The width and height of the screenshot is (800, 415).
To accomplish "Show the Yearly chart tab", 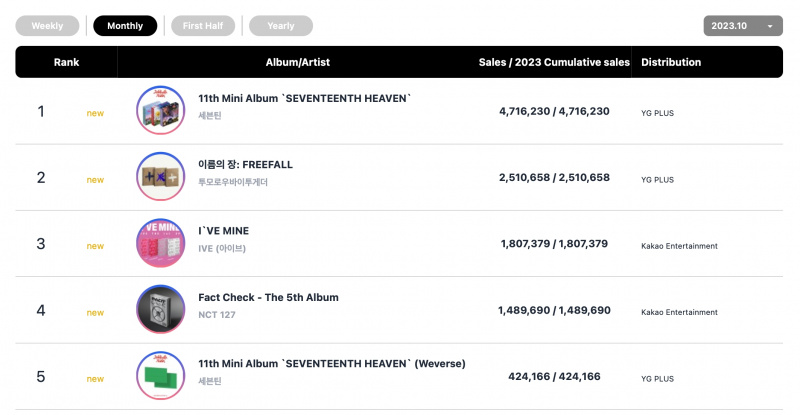I will coord(281,26).
